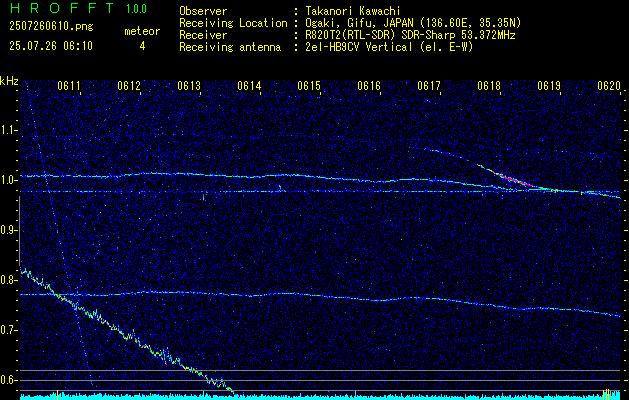Image resolution: width=629 pixels, height=400 pixels.
Task: Click the 0.6 kHz axis label
Action: click(7, 380)
